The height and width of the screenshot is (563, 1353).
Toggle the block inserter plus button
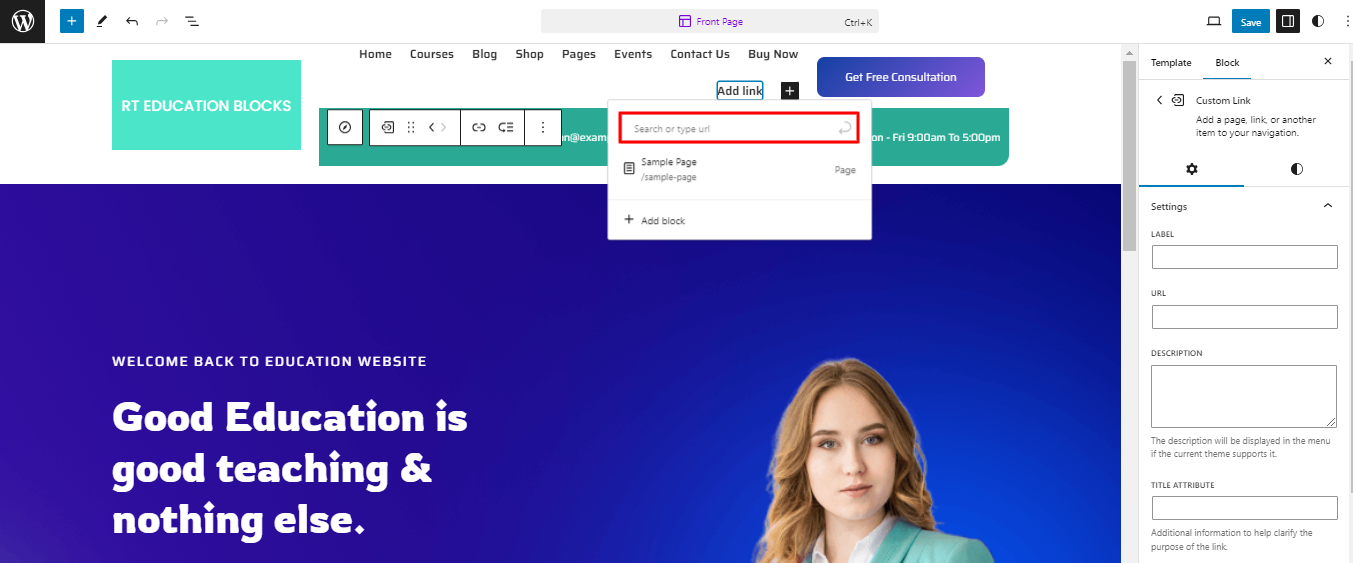point(72,21)
